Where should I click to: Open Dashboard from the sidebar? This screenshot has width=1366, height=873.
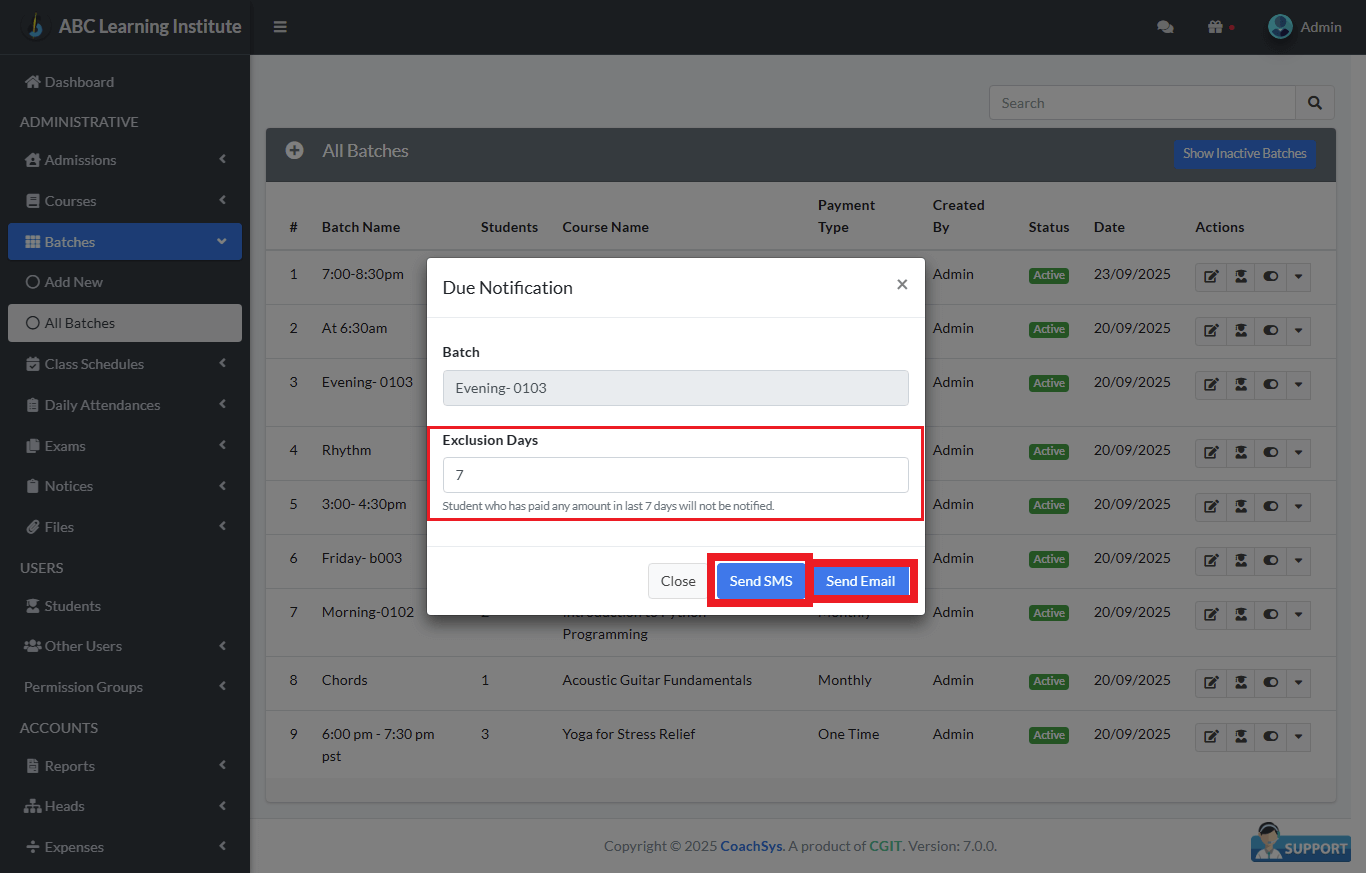pyautogui.click(x=79, y=82)
